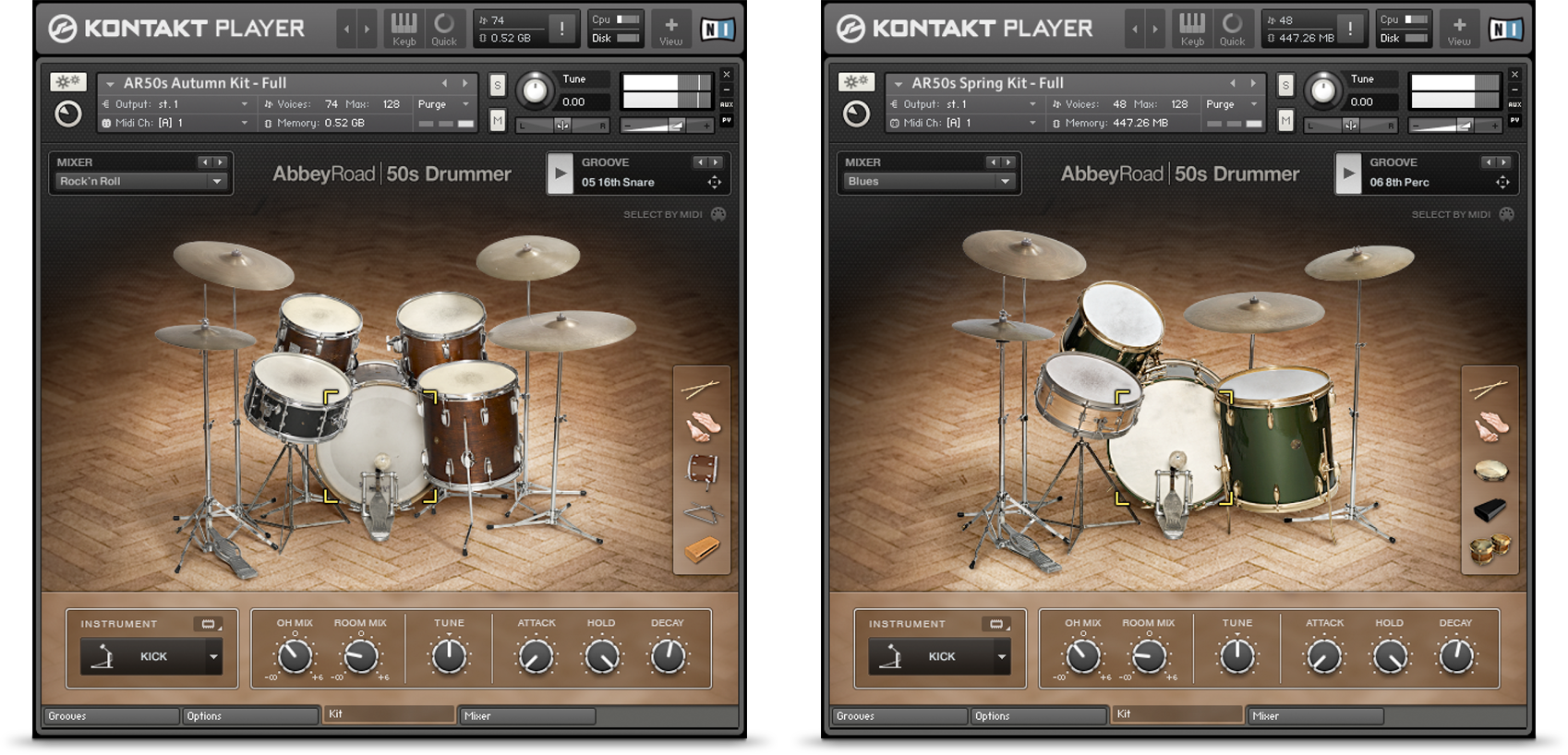Open the View menu plus icon in Spring Kit window
This screenshot has height=755, width=1568.
pos(1460,29)
